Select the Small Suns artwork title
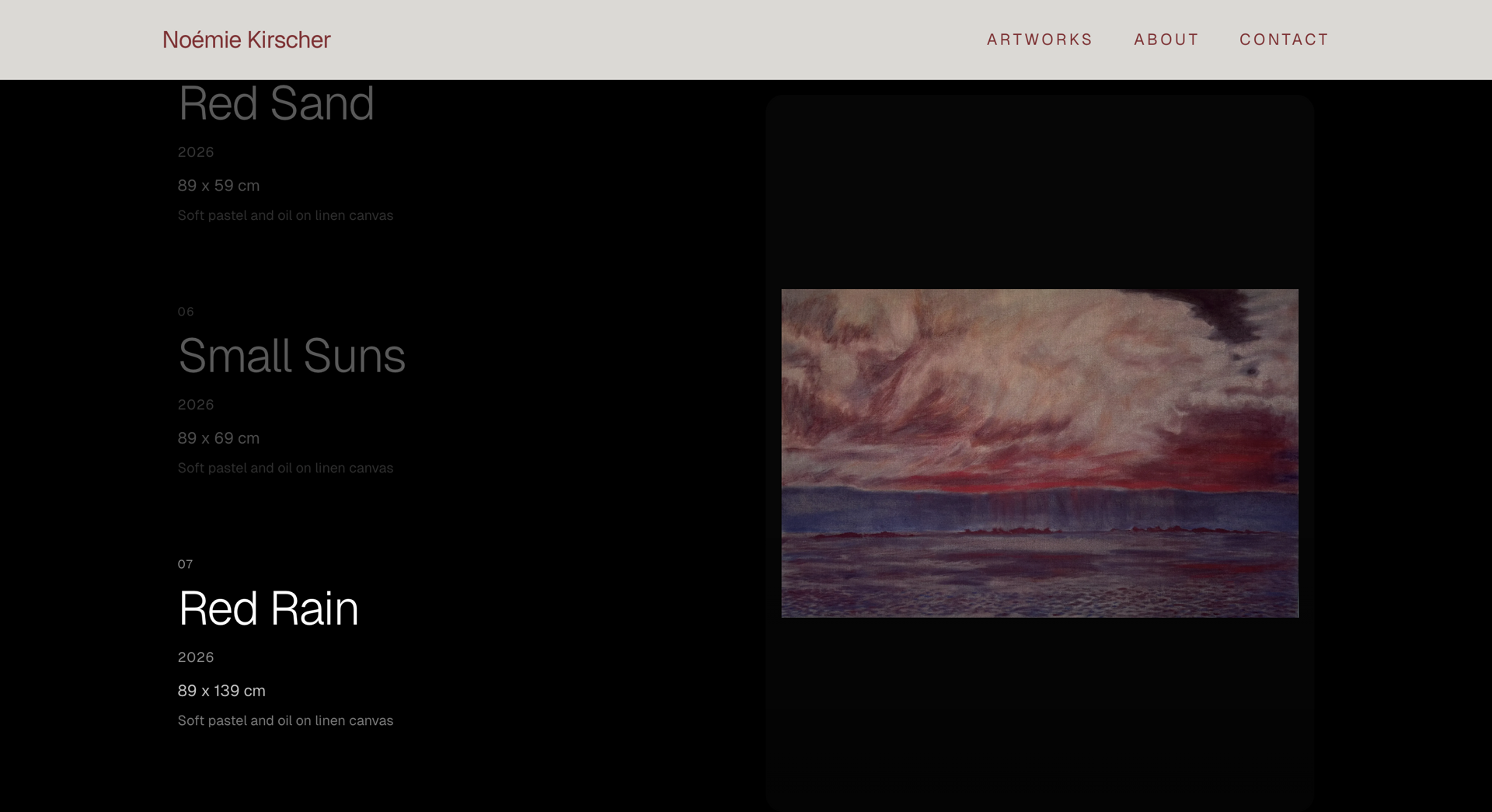Viewport: 1492px width, 812px height. click(x=291, y=356)
